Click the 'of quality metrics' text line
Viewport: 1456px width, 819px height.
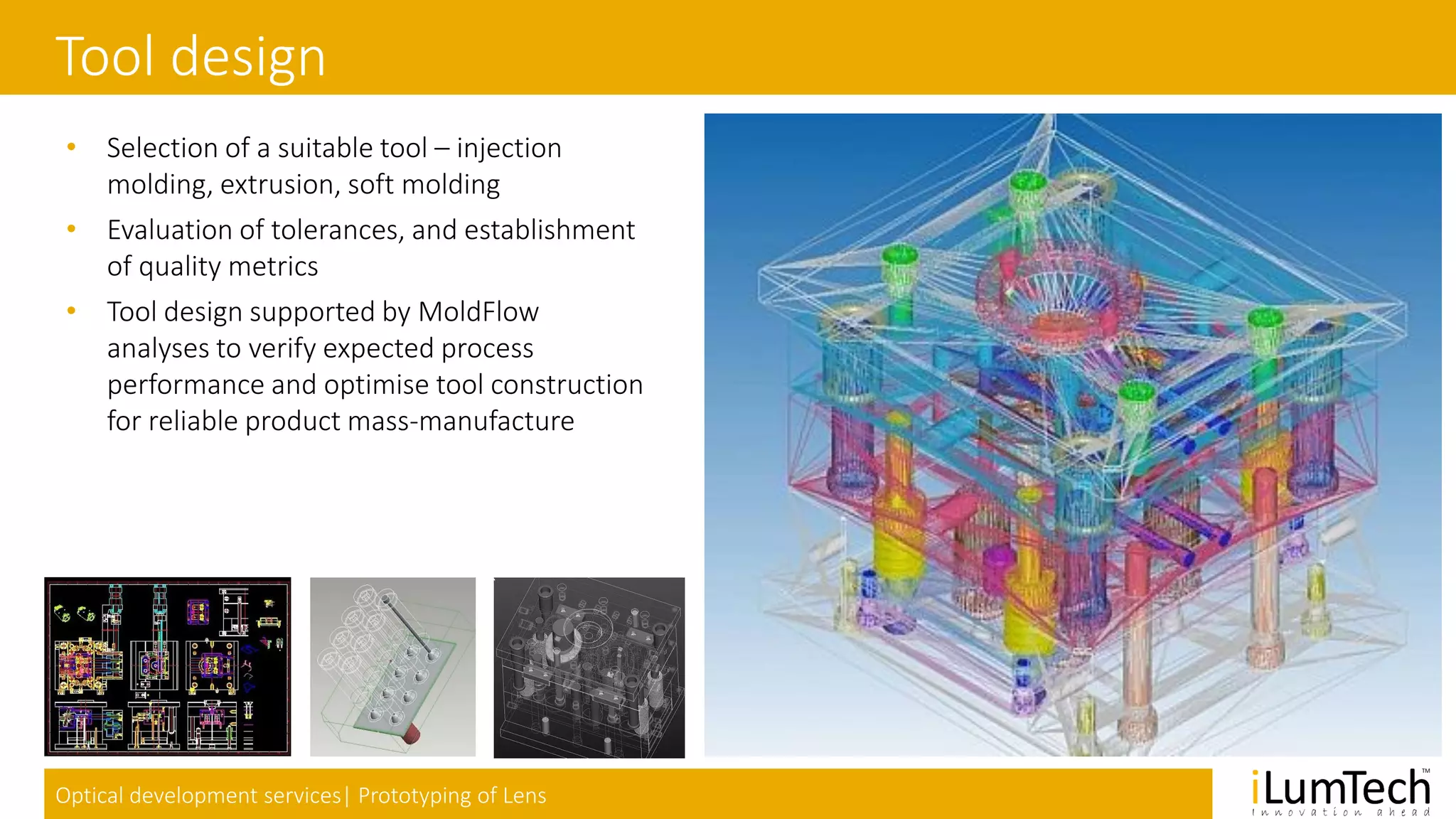213,267
